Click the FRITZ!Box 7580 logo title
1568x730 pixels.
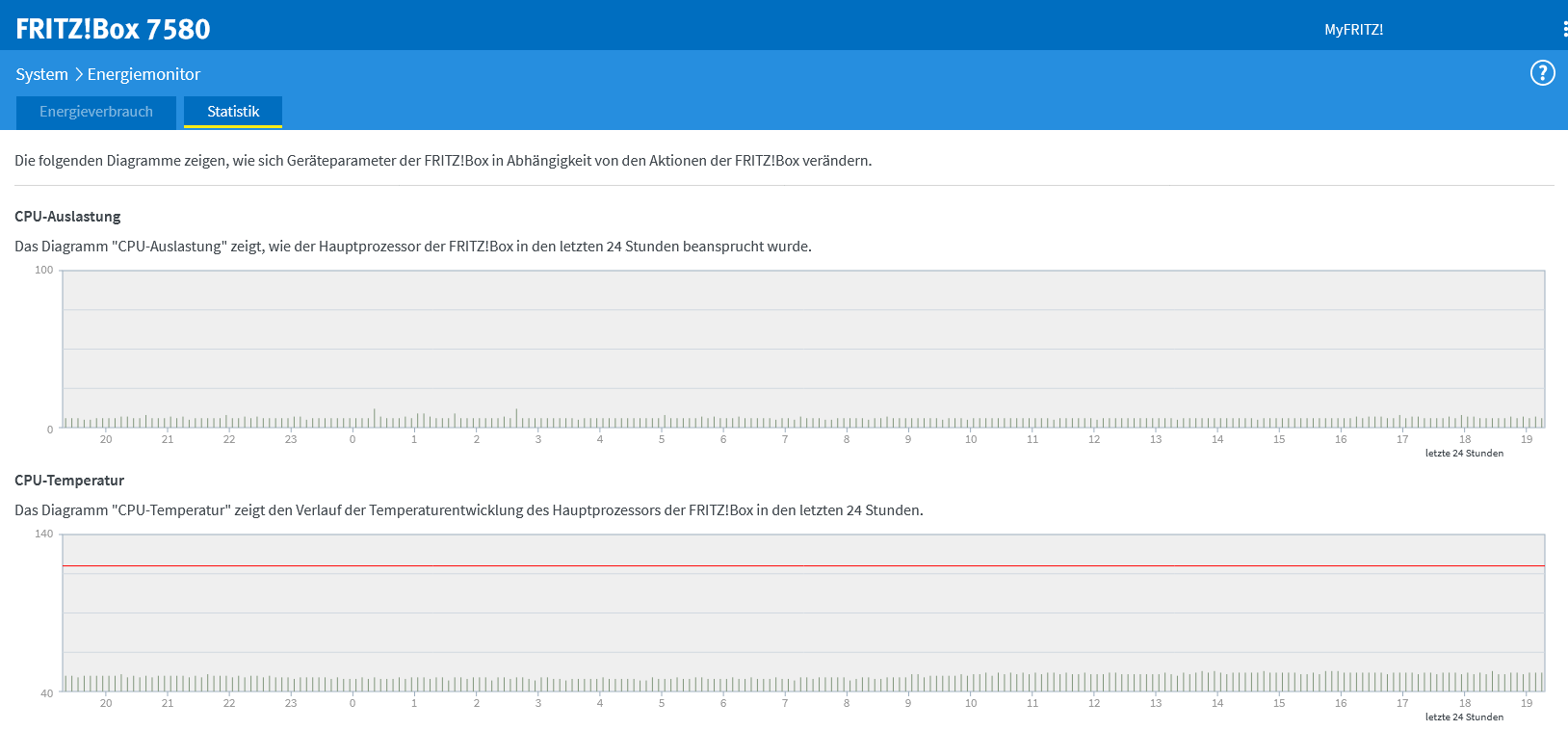[x=113, y=29]
